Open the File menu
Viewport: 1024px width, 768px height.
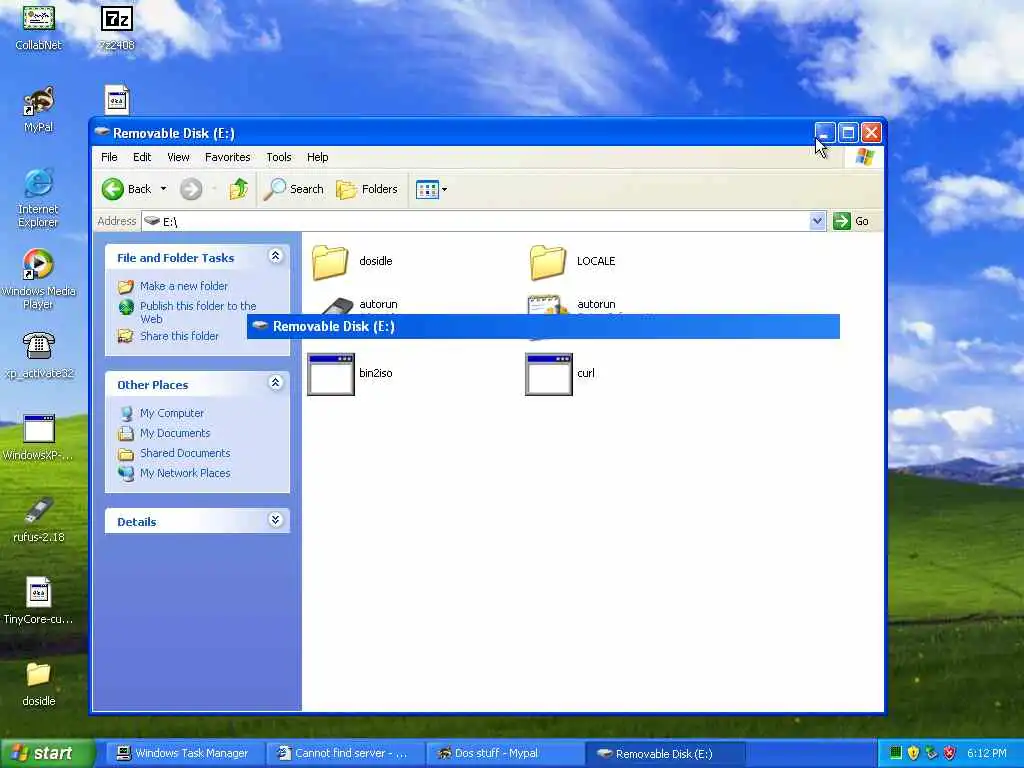pos(109,157)
